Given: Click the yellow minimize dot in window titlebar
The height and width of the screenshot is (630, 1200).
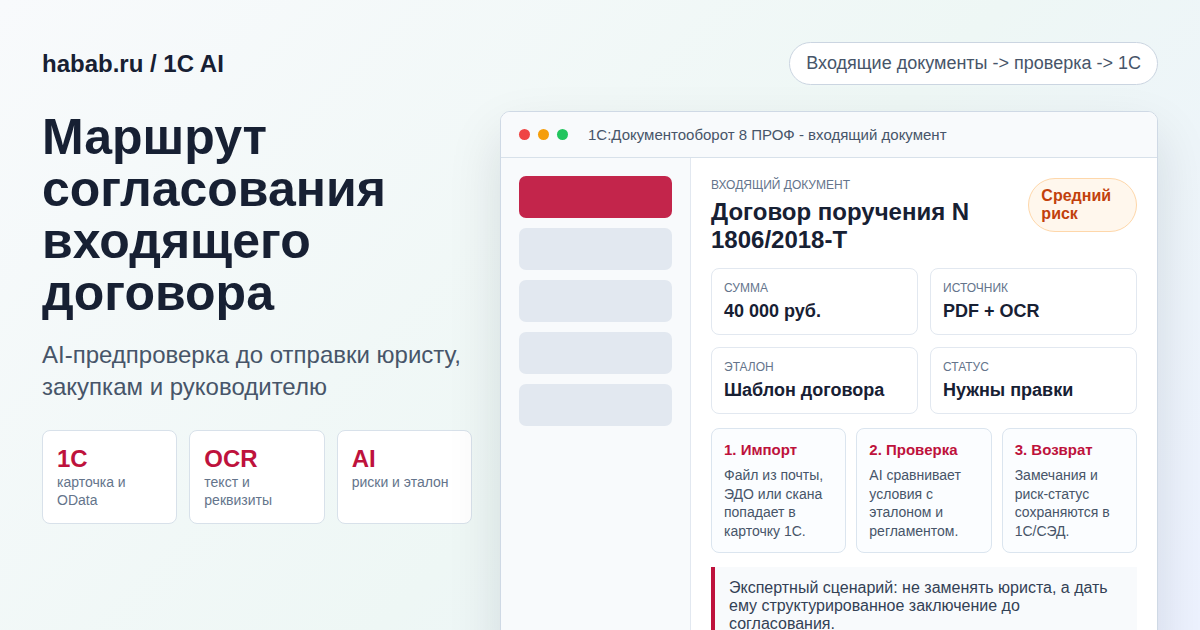Looking at the screenshot, I should (543, 135).
